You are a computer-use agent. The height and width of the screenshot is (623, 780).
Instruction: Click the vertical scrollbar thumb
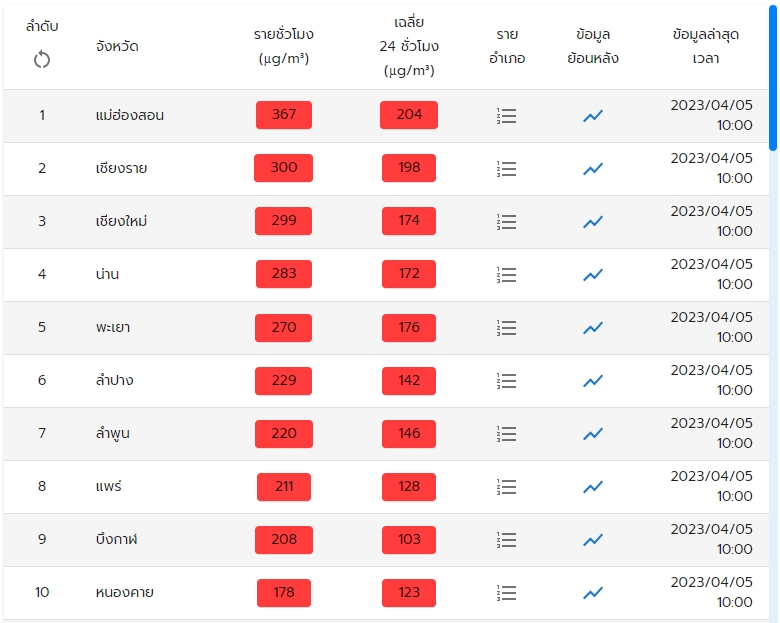(x=773, y=78)
